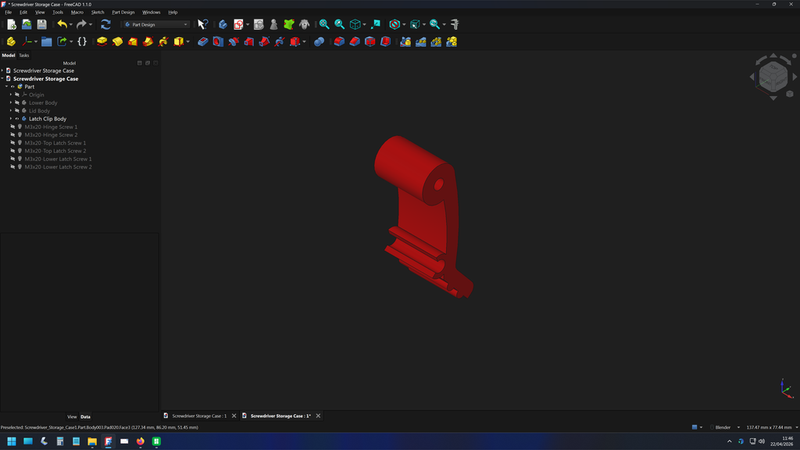Show the hidden Lower Body item
The height and width of the screenshot is (450, 800).
(17, 103)
